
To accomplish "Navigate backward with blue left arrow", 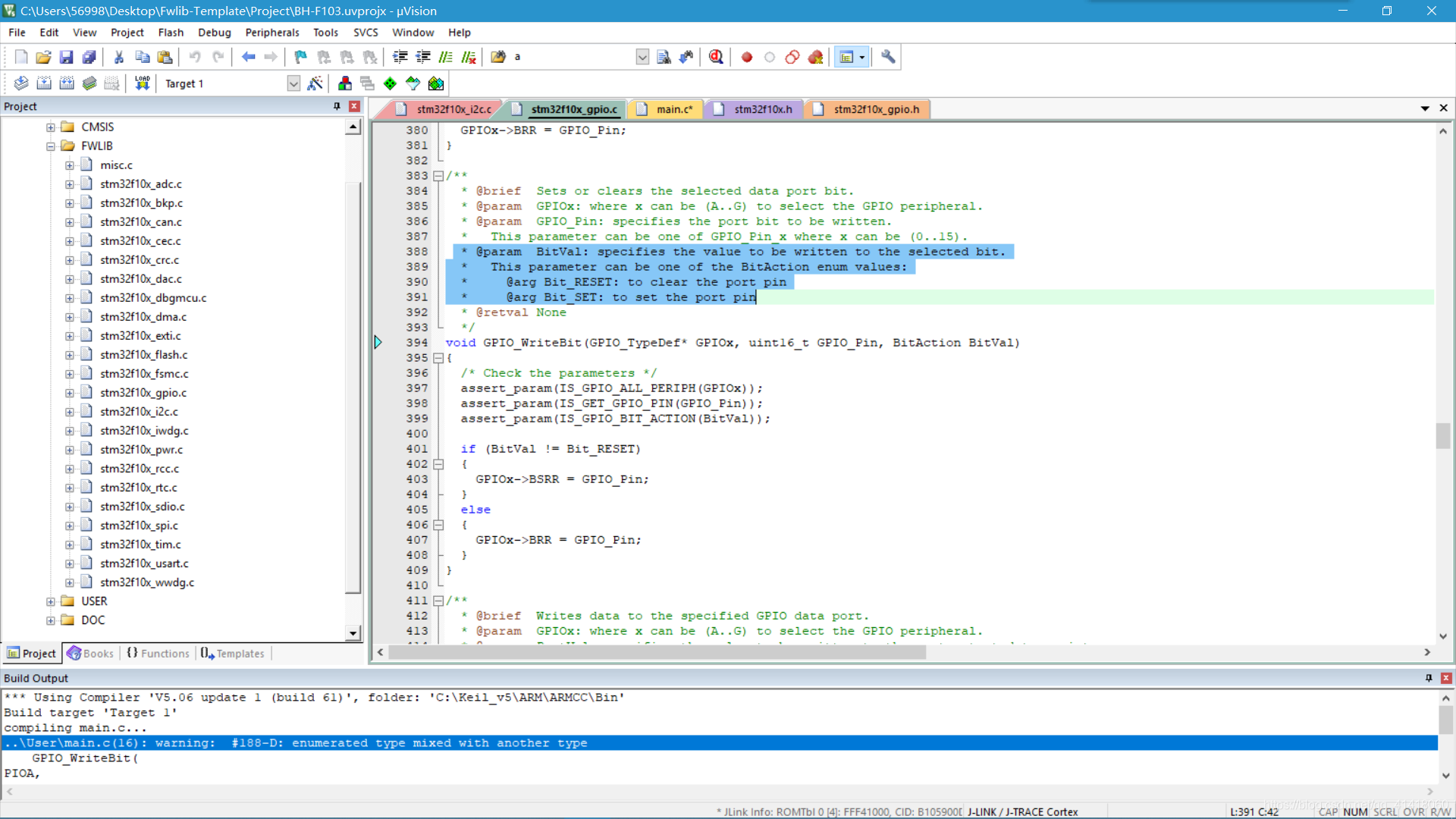I will (248, 57).
